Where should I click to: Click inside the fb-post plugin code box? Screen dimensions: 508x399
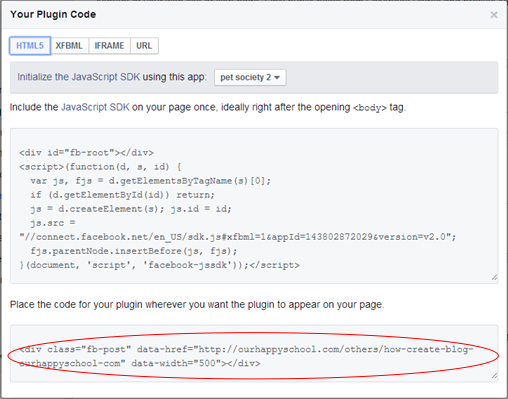pos(254,354)
